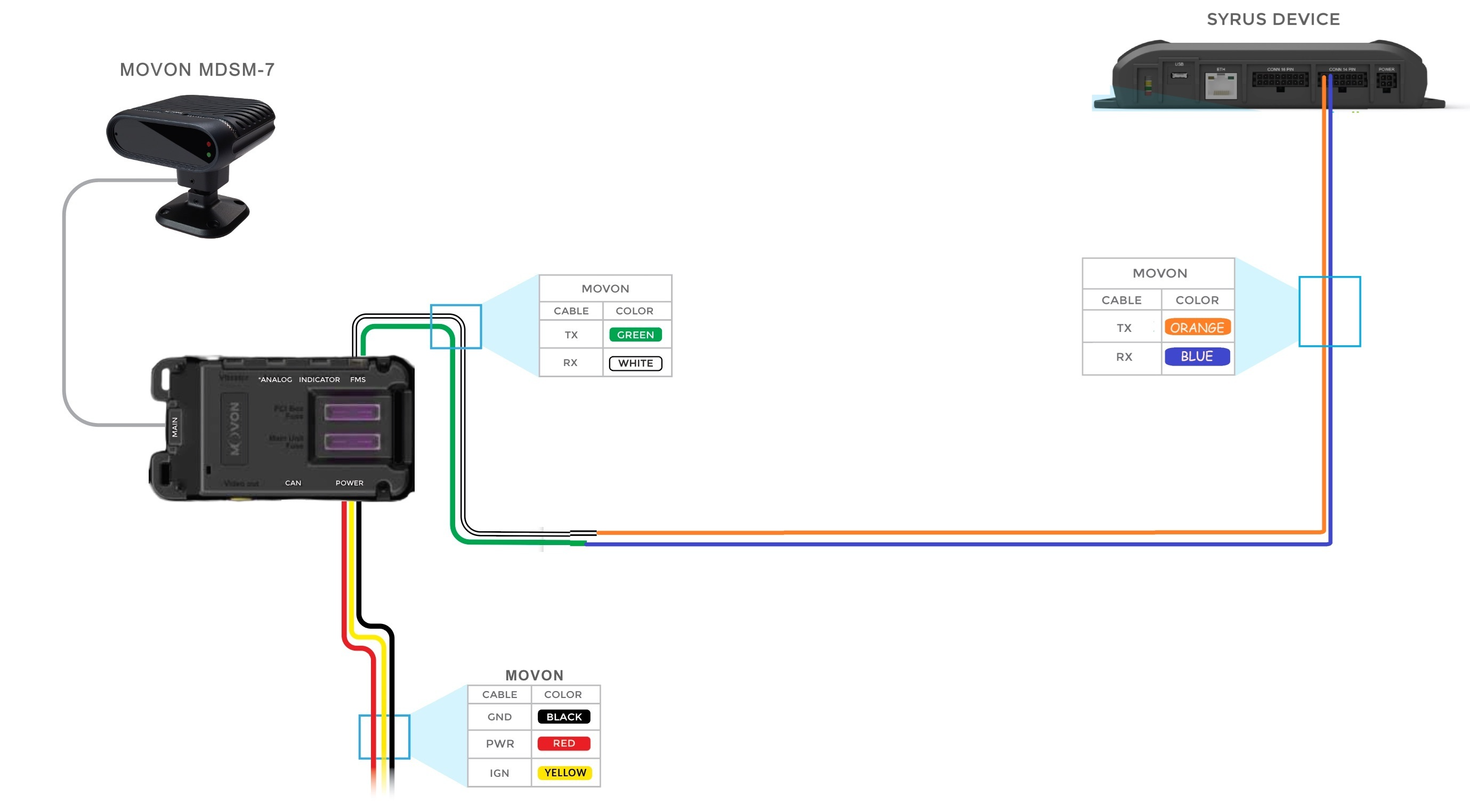Image resolution: width=1470 pixels, height=812 pixels.
Task: Click the POWER connector on Syrus
Action: pyautogui.click(x=1386, y=82)
